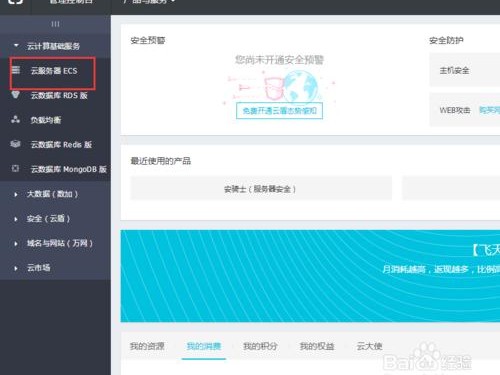
Task: Switch to 我的消费 tab
Action: coord(204,346)
